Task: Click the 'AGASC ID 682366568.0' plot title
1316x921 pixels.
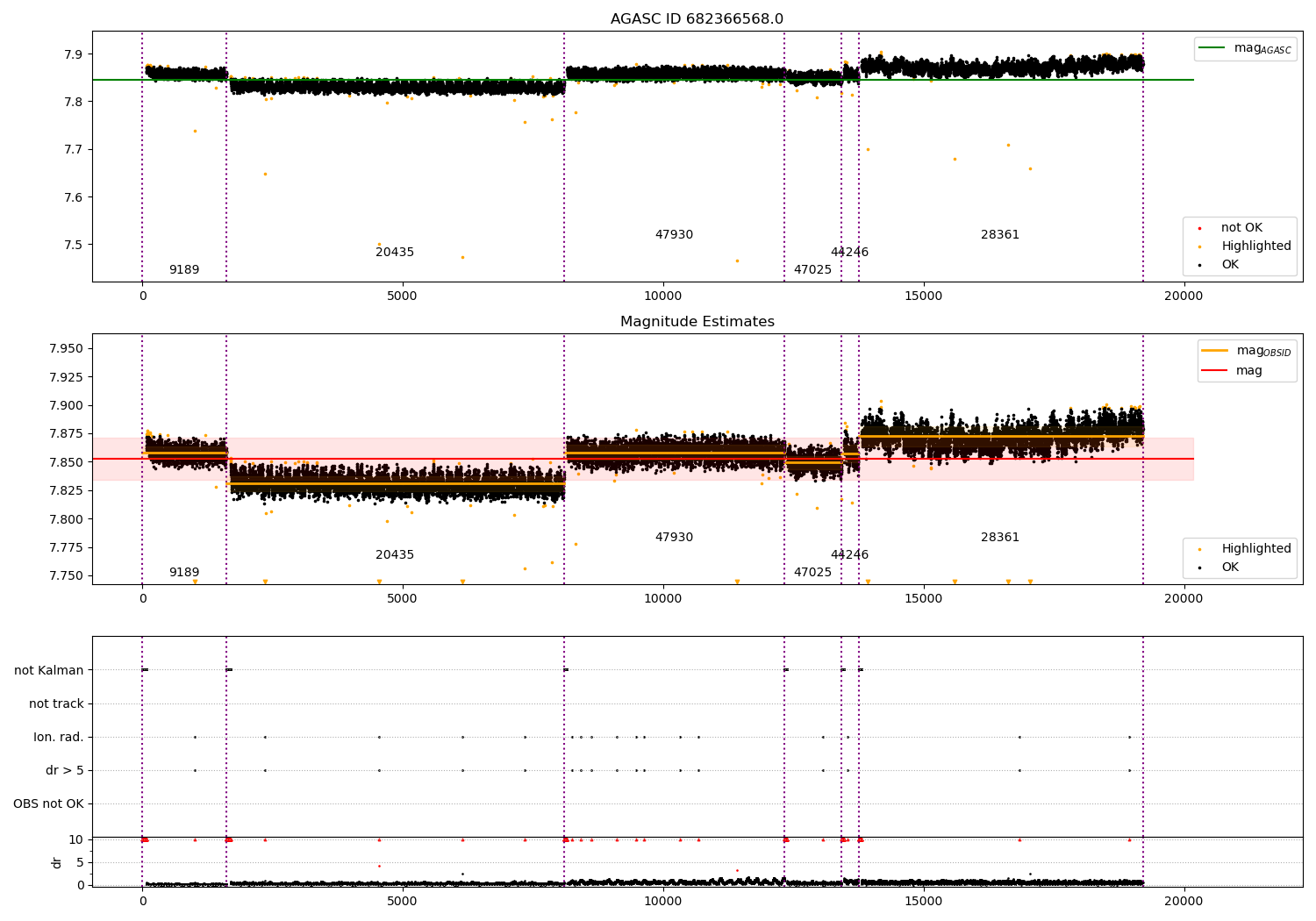Action: (697, 19)
